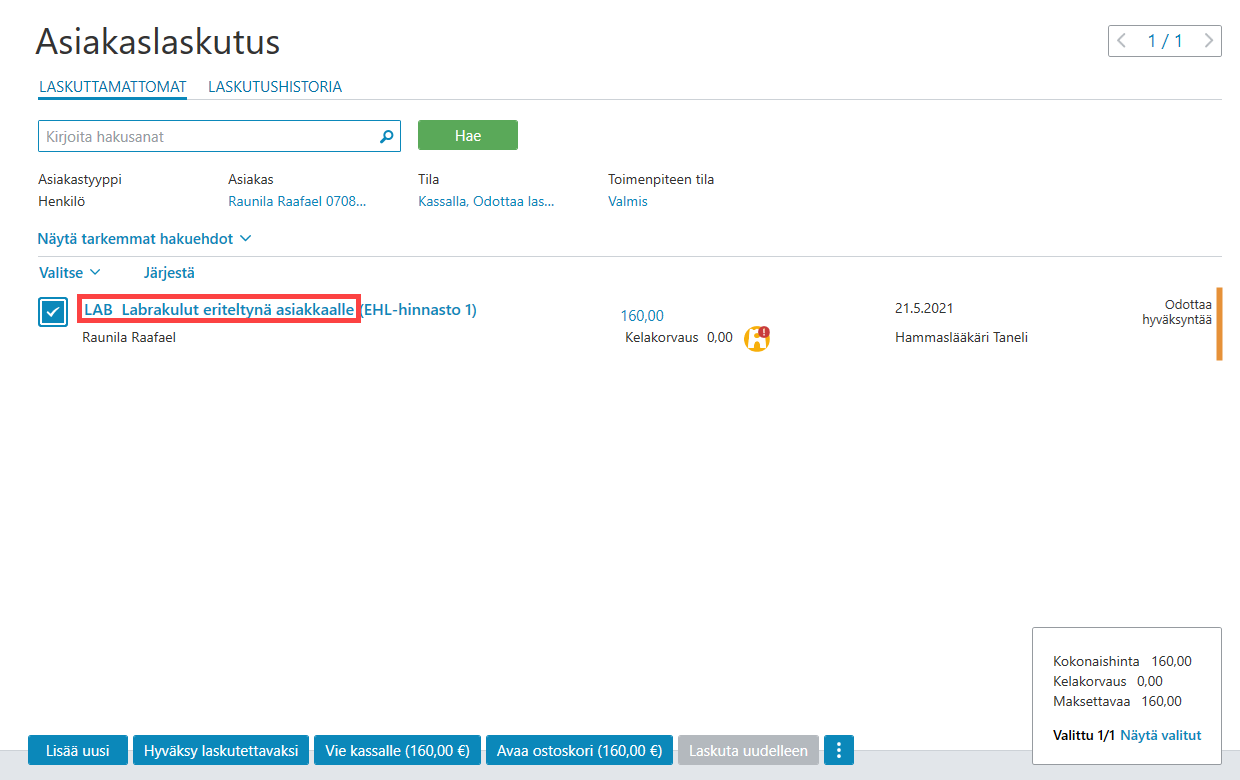Click the Raunila Raafael customer filter link
The width and height of the screenshot is (1240, 780).
click(x=297, y=201)
